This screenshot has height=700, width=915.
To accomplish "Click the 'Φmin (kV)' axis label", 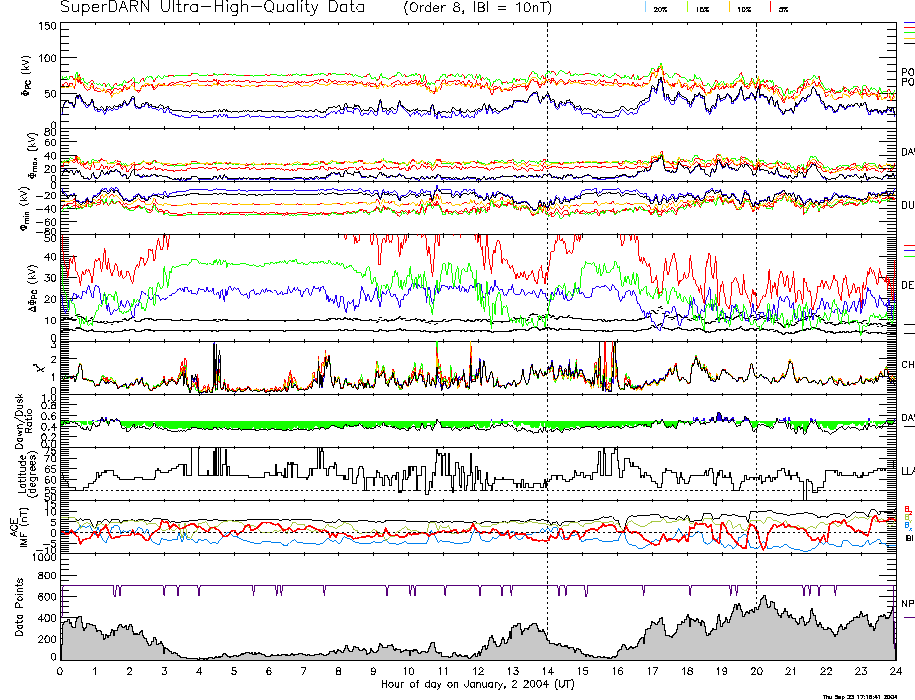I will pos(26,208).
